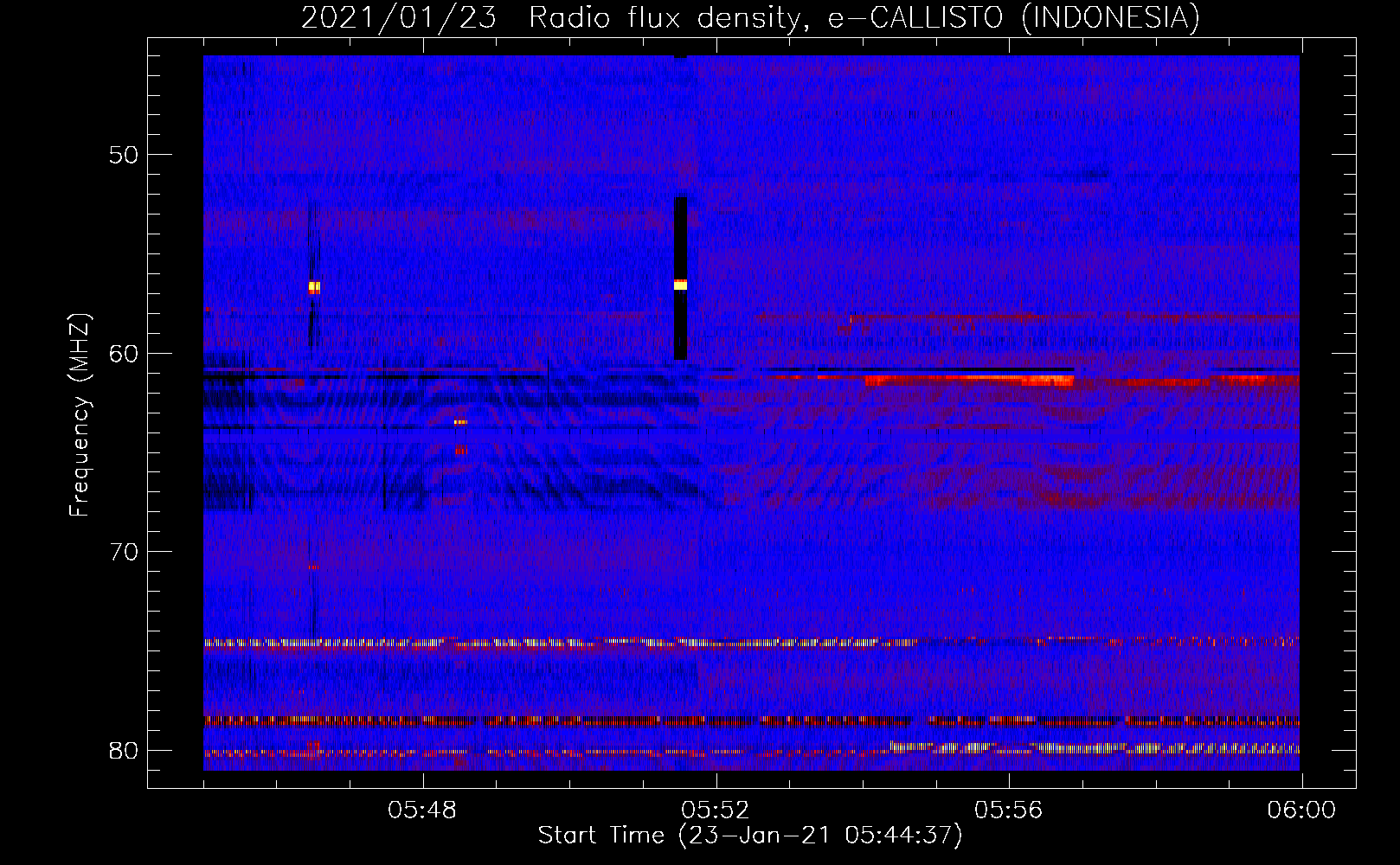Click the bright red emission band near 61 MHz
1400x865 pixels.
click(x=969, y=380)
